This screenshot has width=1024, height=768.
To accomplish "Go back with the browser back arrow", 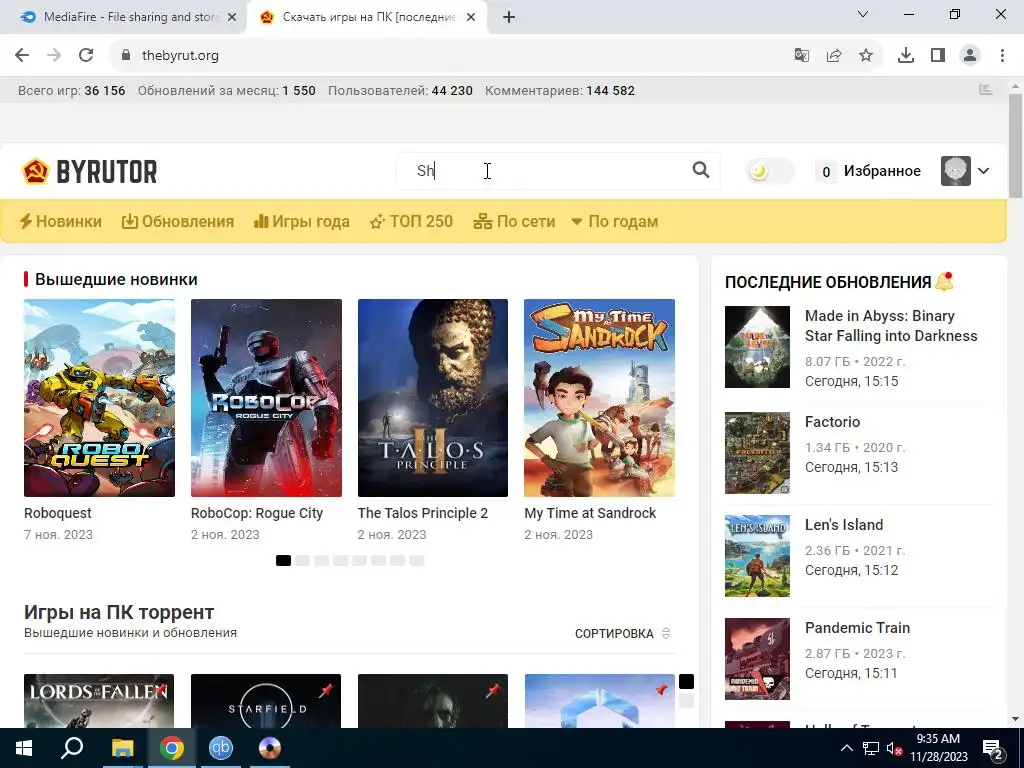I will (22, 56).
